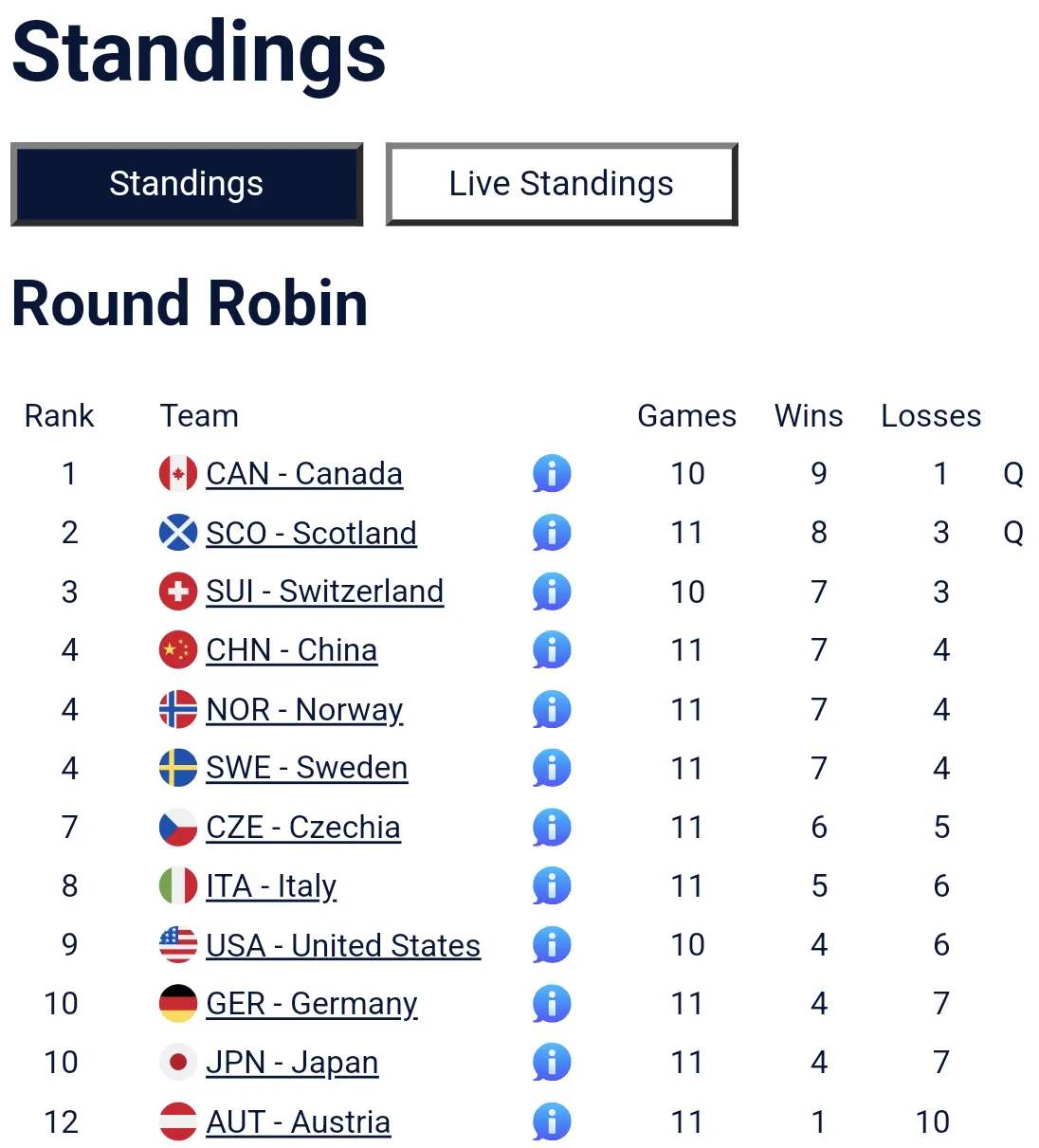
Task: Open Sweden's info icon
Action: click(x=552, y=768)
